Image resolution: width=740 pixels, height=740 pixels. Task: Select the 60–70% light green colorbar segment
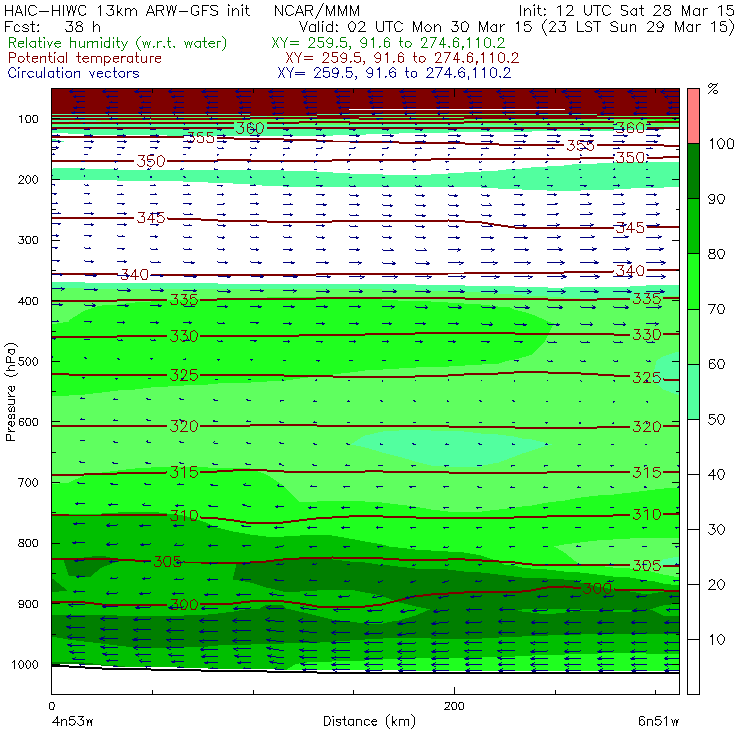tap(693, 336)
